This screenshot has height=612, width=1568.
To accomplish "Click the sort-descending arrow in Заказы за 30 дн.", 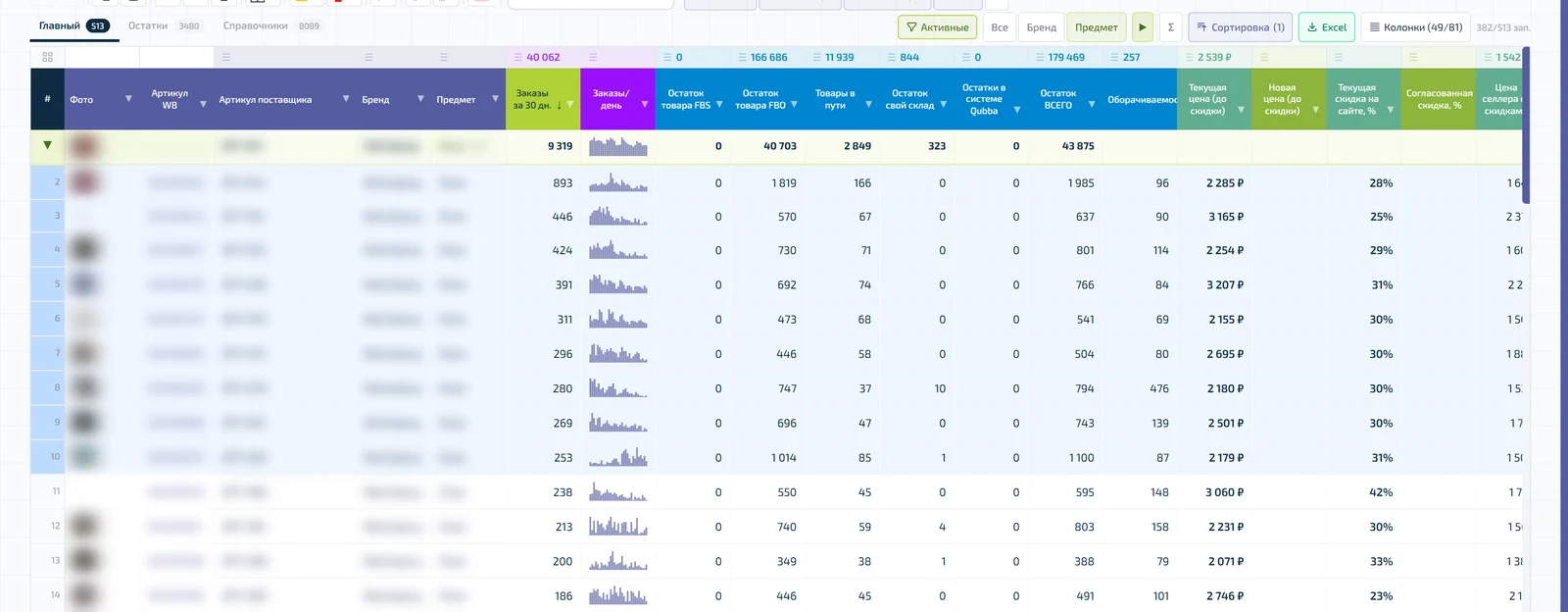I will 559,105.
